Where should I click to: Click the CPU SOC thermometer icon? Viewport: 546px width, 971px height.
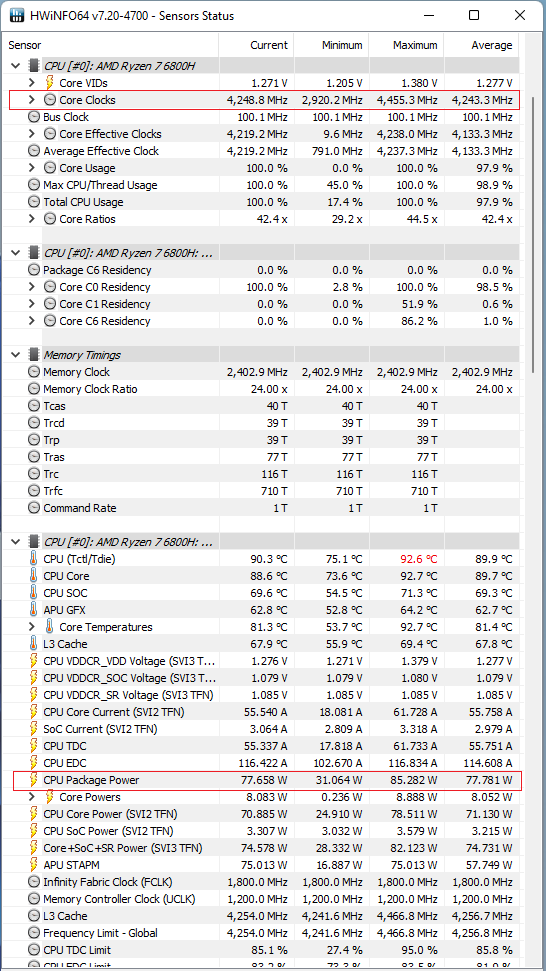tap(33, 593)
